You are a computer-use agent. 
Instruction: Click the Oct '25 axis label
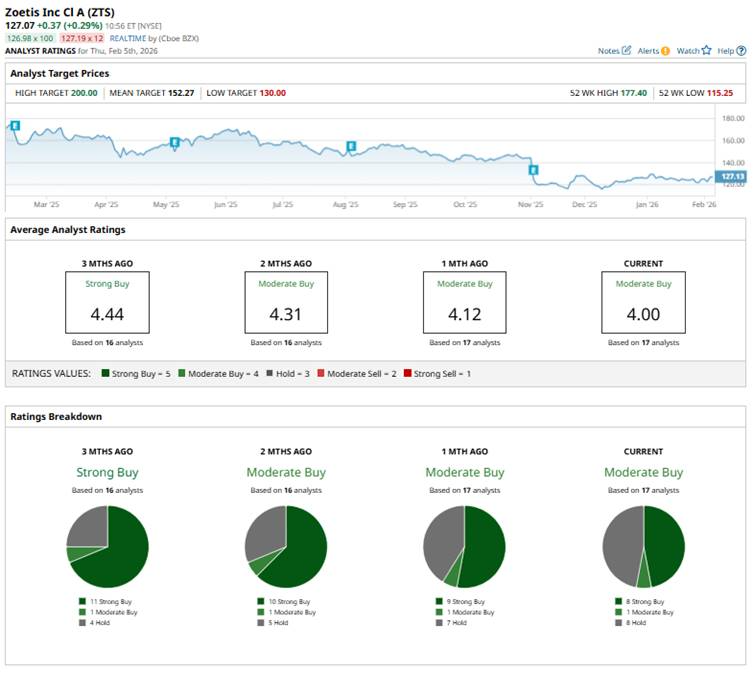(465, 205)
